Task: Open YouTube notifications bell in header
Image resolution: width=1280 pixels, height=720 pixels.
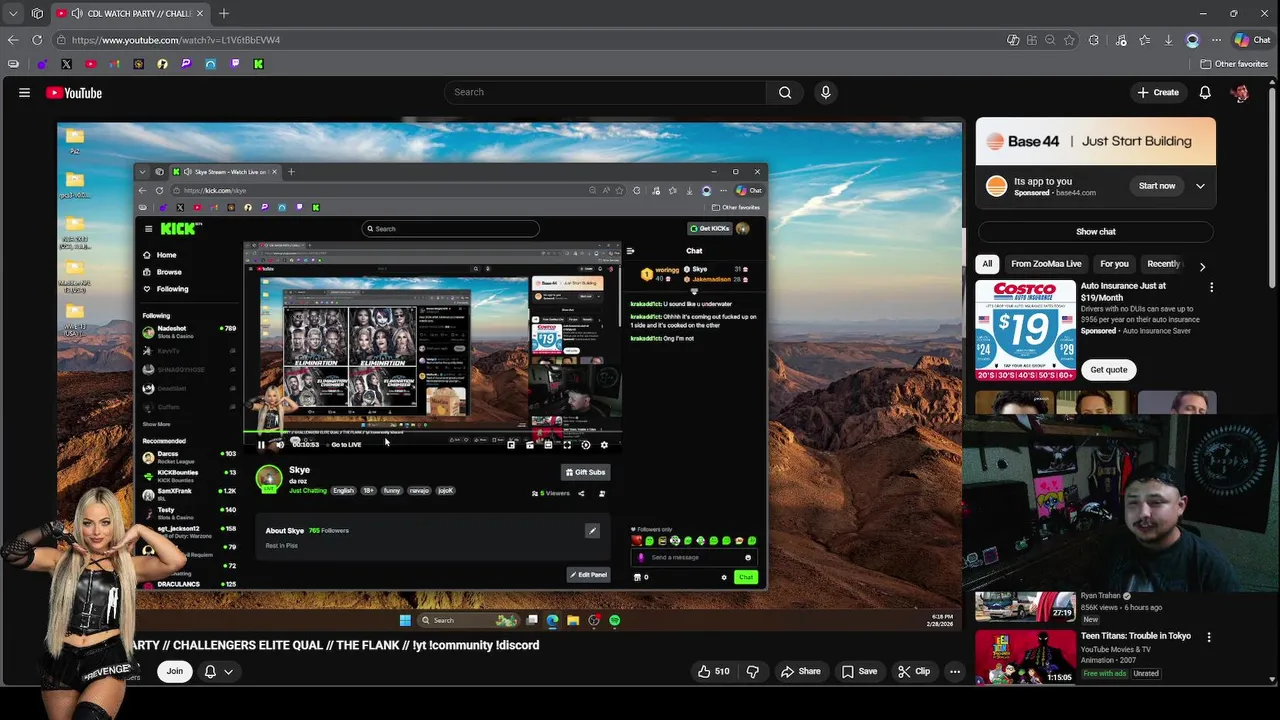Action: 1205,92
